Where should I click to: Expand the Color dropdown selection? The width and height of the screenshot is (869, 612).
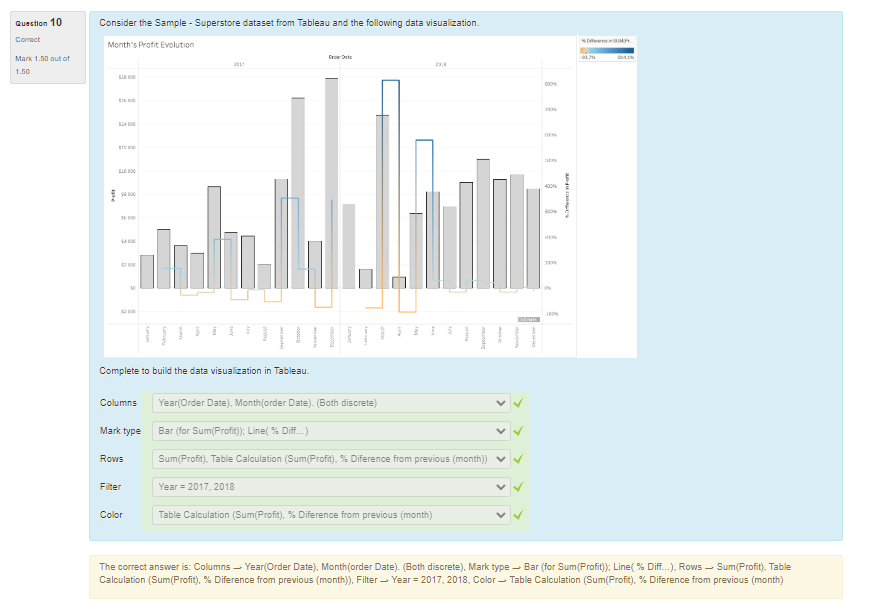[x=331, y=515]
